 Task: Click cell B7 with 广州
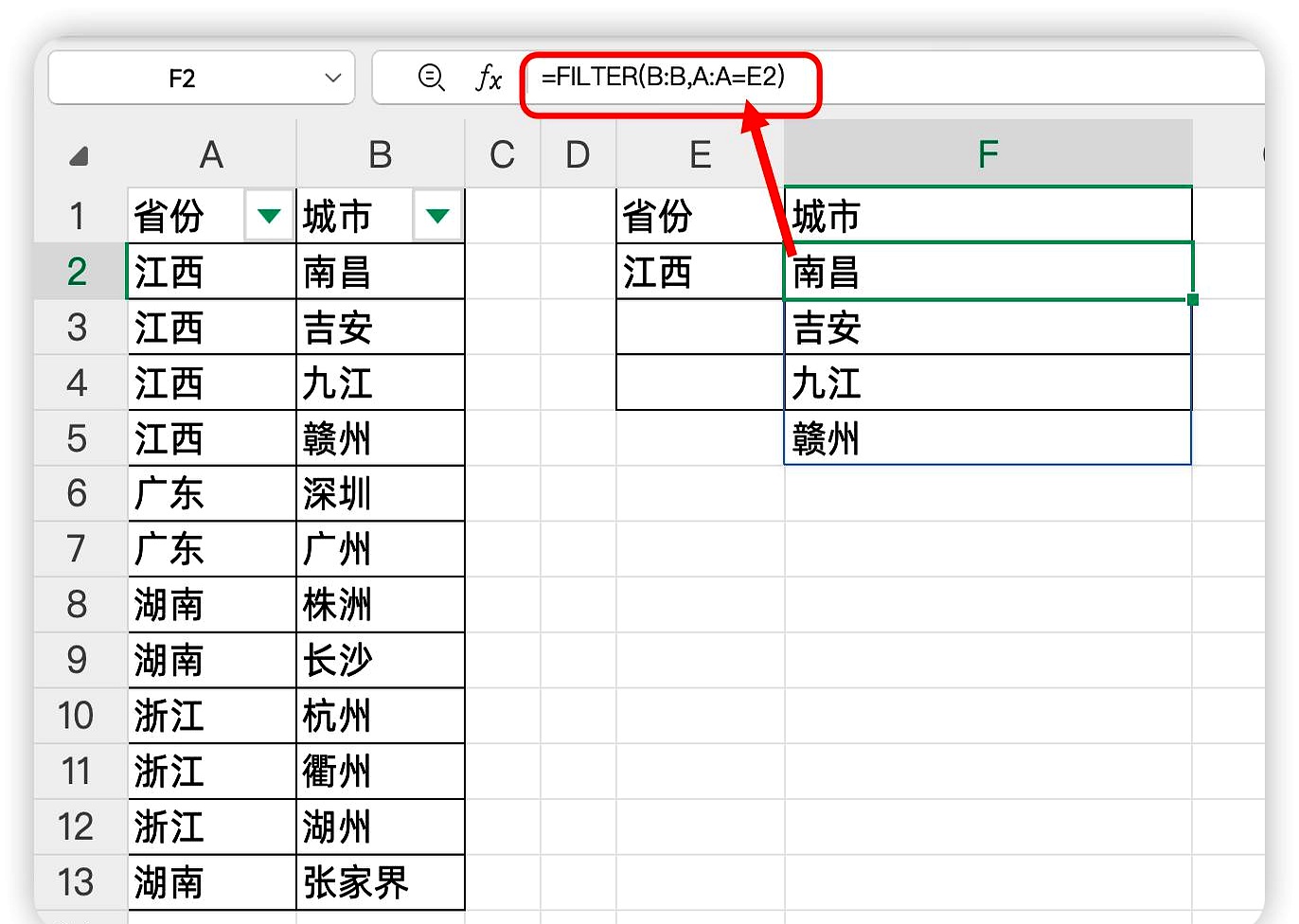381,549
